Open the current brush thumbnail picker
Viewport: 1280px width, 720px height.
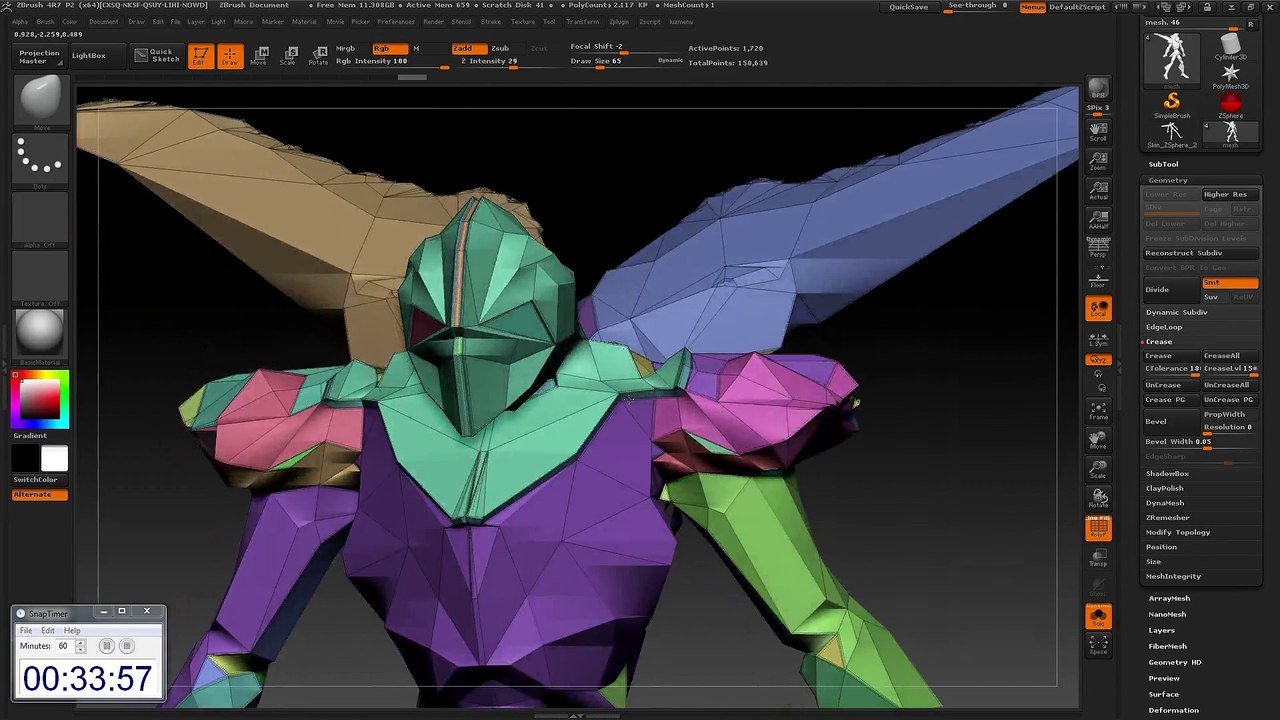pos(40,102)
